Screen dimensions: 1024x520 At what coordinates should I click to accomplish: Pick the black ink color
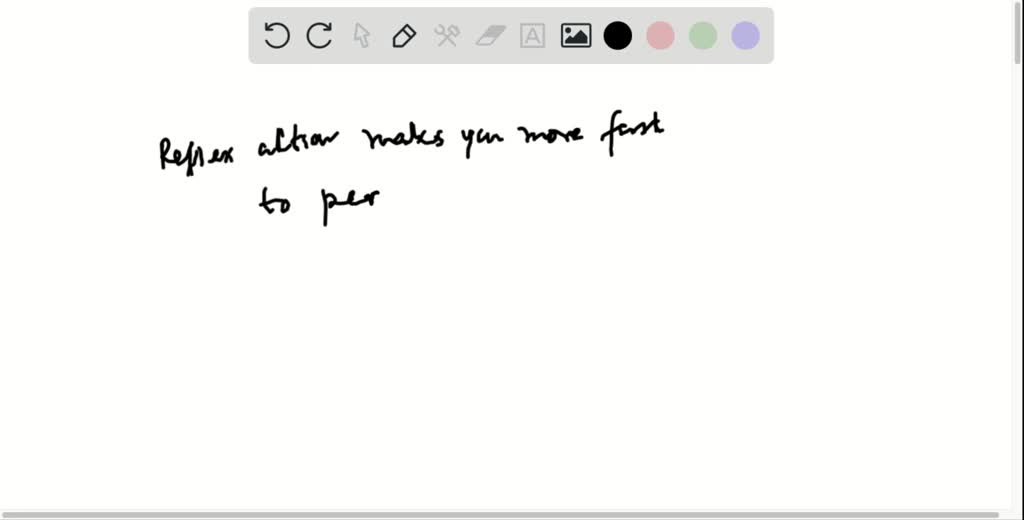coord(618,36)
